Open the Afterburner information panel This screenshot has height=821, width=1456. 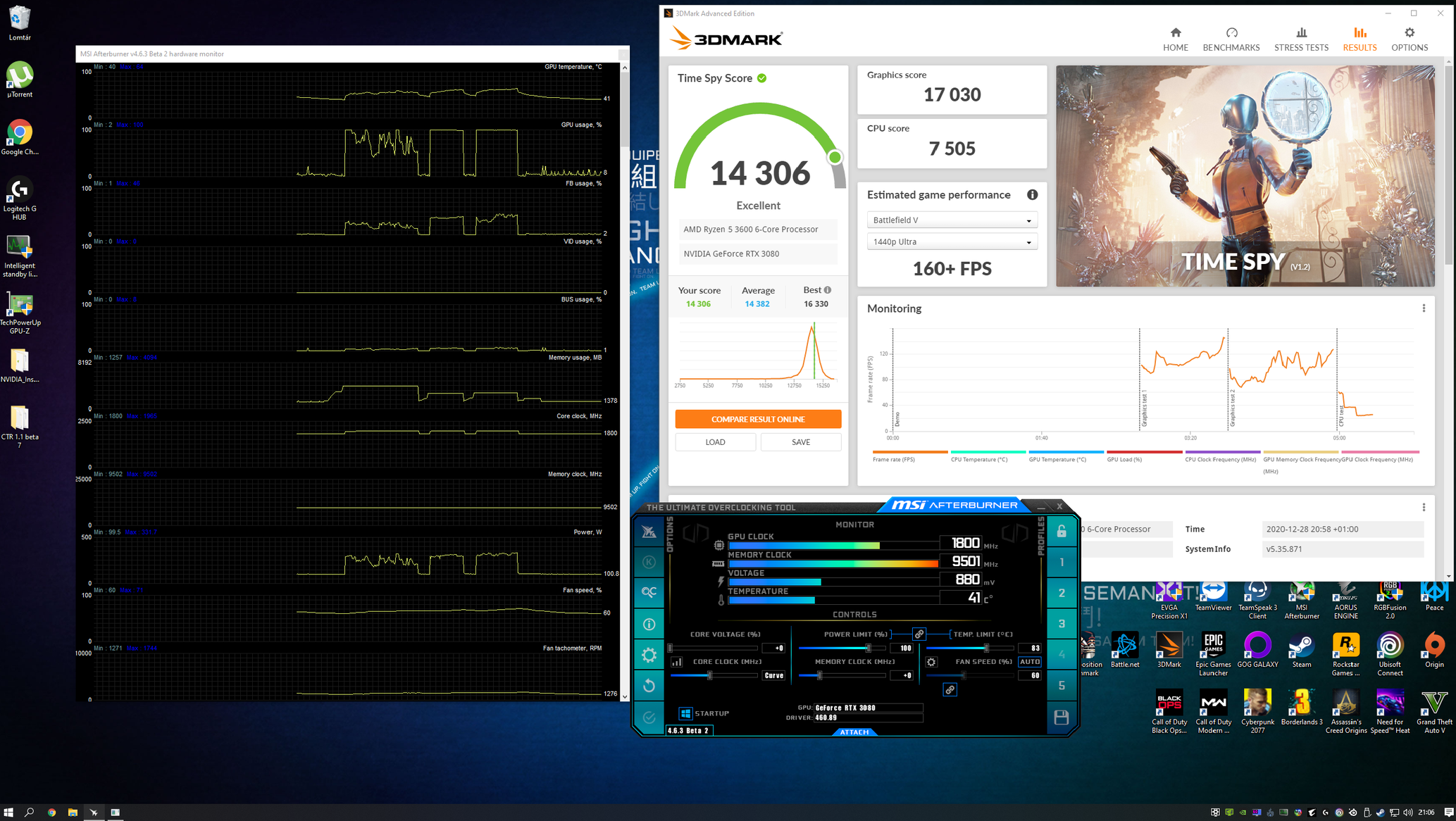pos(649,624)
